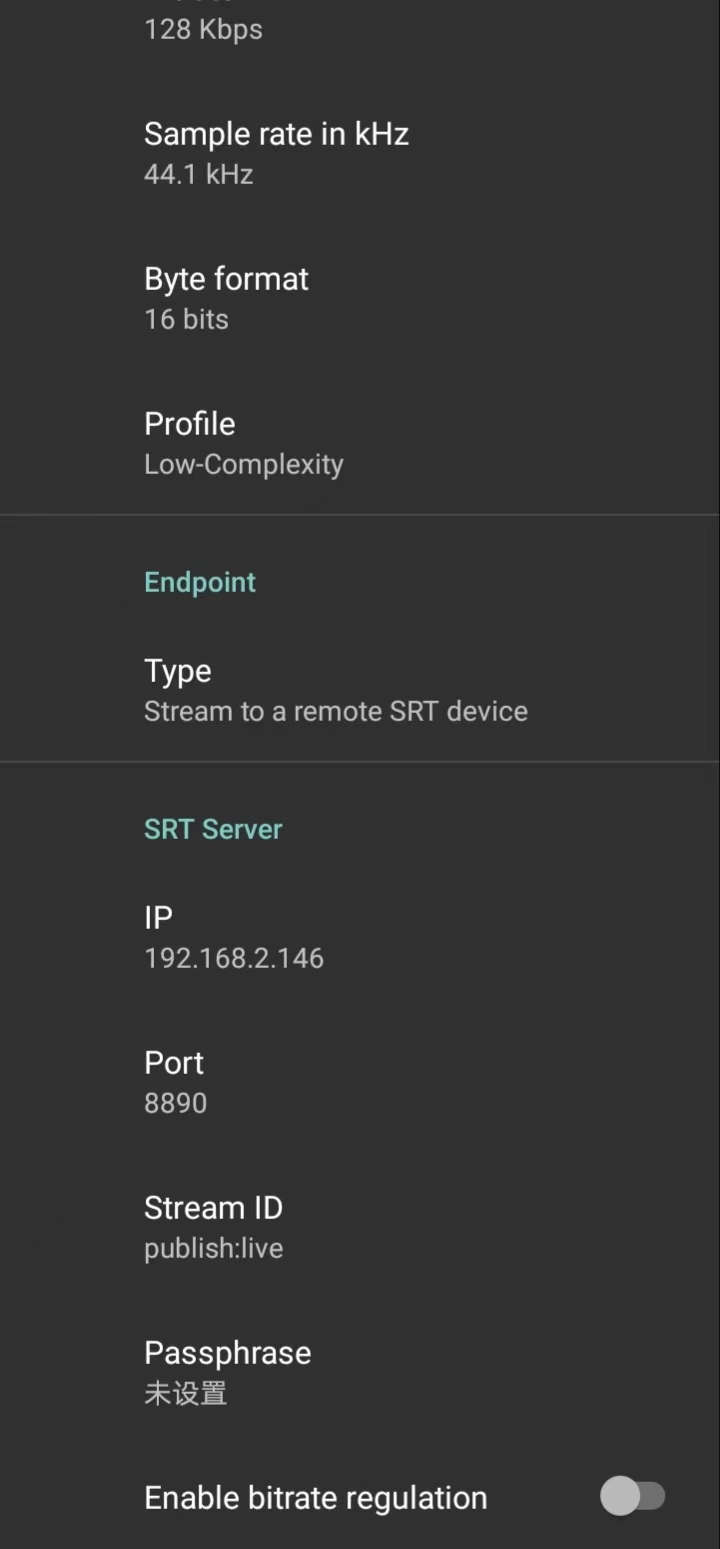
Task: Tap the bitrate regulation switch
Action: click(x=634, y=1496)
